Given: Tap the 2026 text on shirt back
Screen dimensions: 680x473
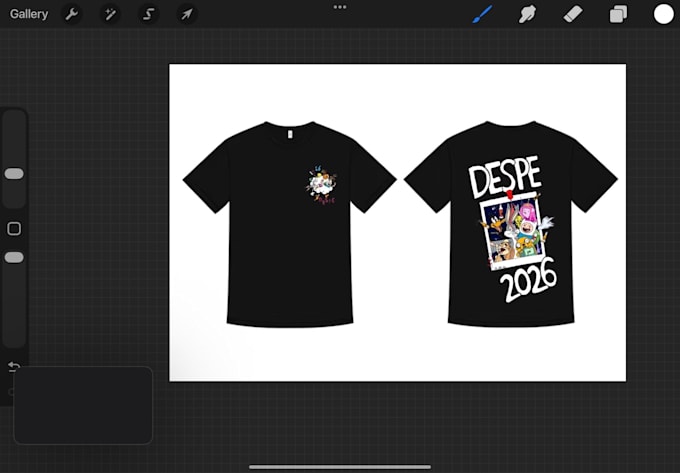Looking at the screenshot, I should (x=528, y=280).
